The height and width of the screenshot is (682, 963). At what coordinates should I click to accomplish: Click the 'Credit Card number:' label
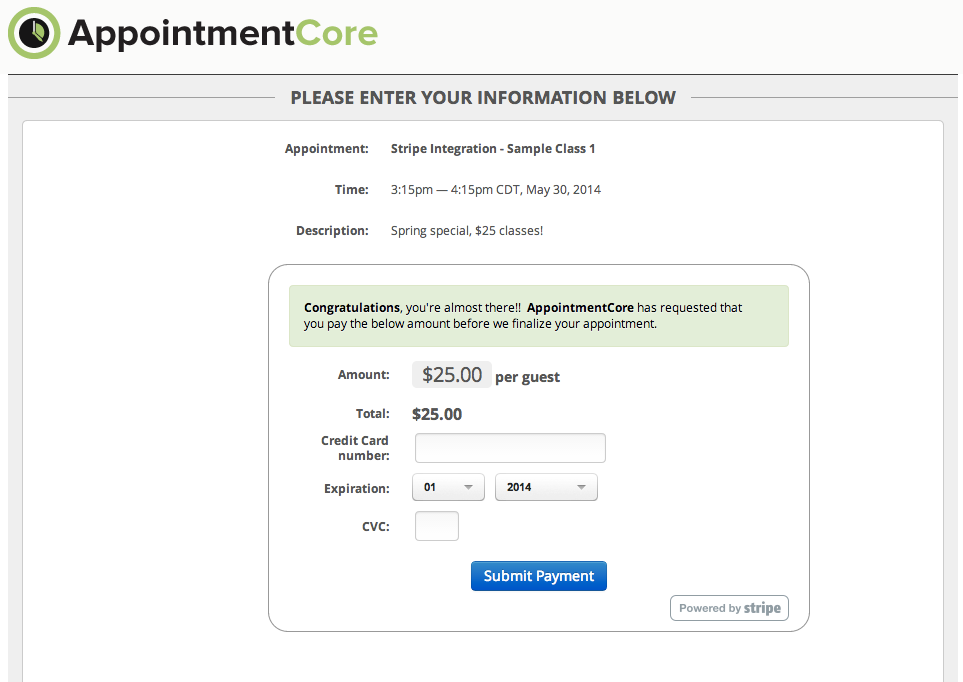pos(355,448)
